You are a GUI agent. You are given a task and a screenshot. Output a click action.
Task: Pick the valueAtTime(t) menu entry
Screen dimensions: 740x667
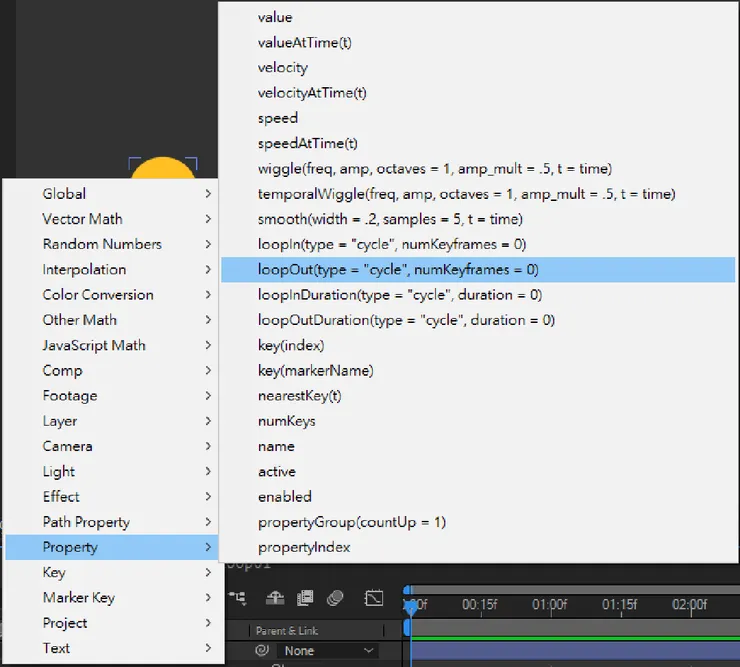click(x=304, y=42)
